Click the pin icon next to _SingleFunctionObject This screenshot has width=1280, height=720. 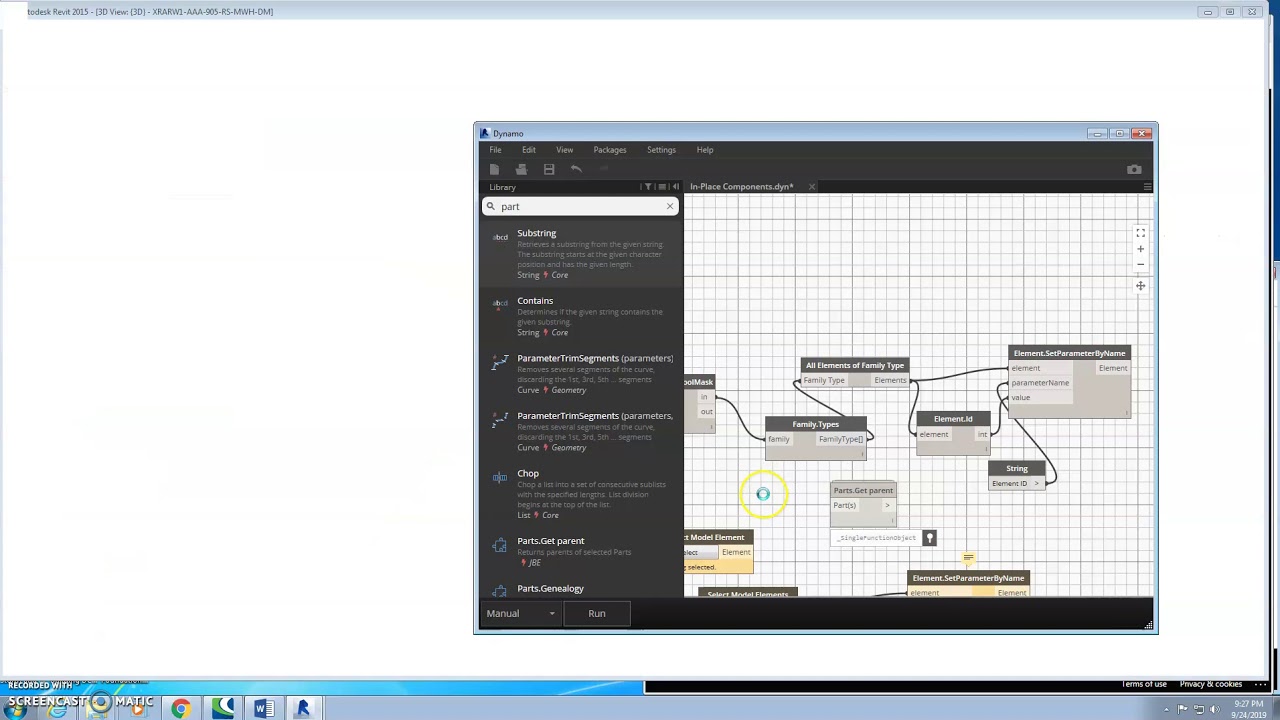pos(929,539)
